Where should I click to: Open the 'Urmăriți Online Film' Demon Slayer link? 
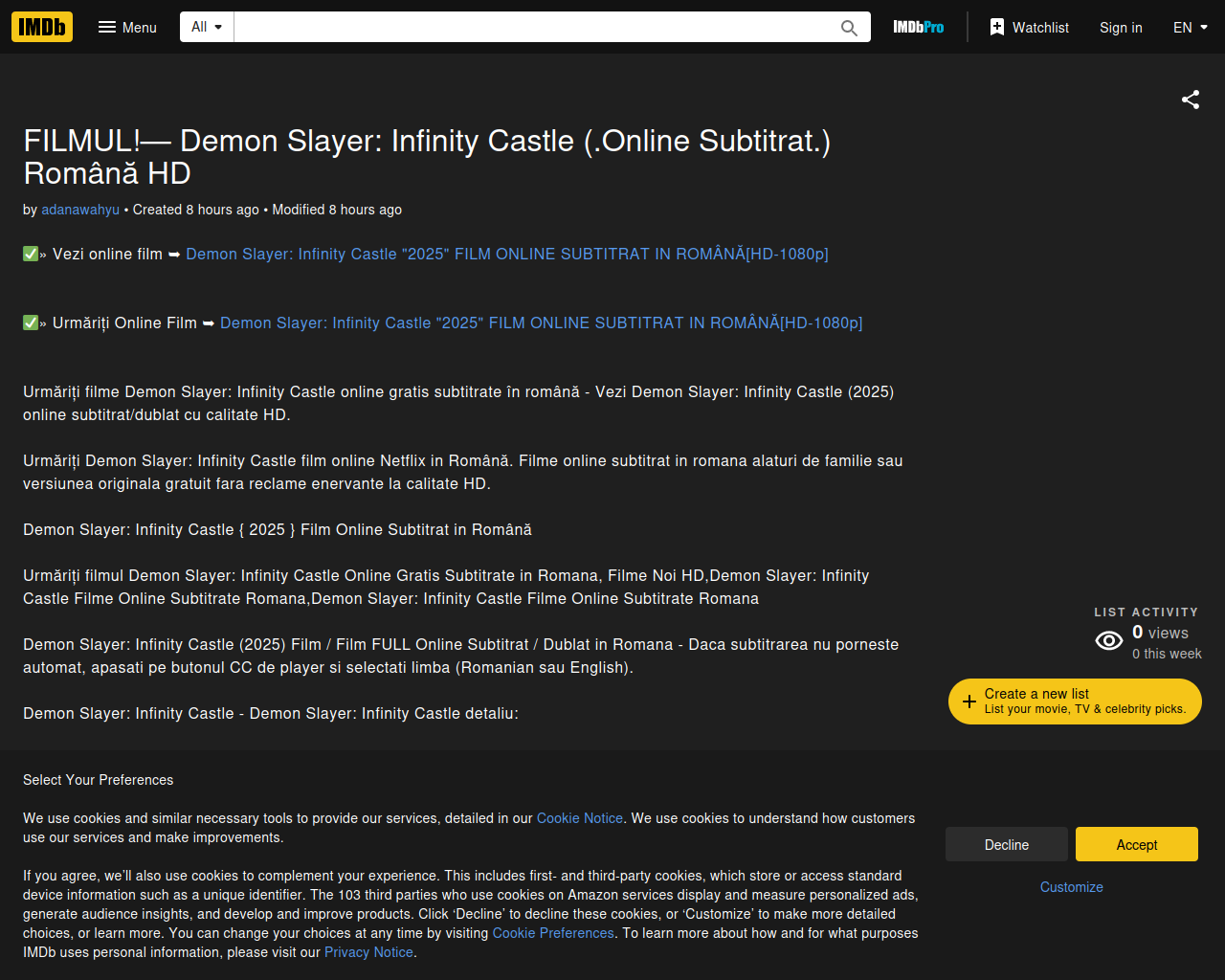click(x=542, y=323)
